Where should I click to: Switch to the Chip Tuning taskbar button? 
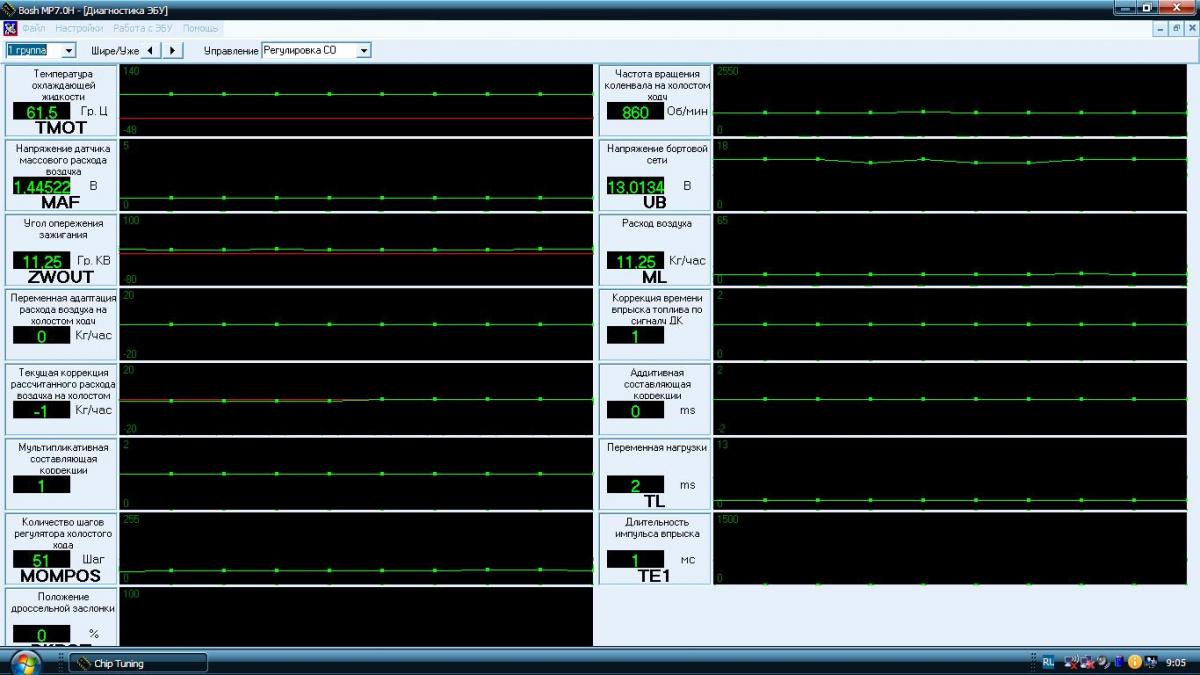pos(138,663)
